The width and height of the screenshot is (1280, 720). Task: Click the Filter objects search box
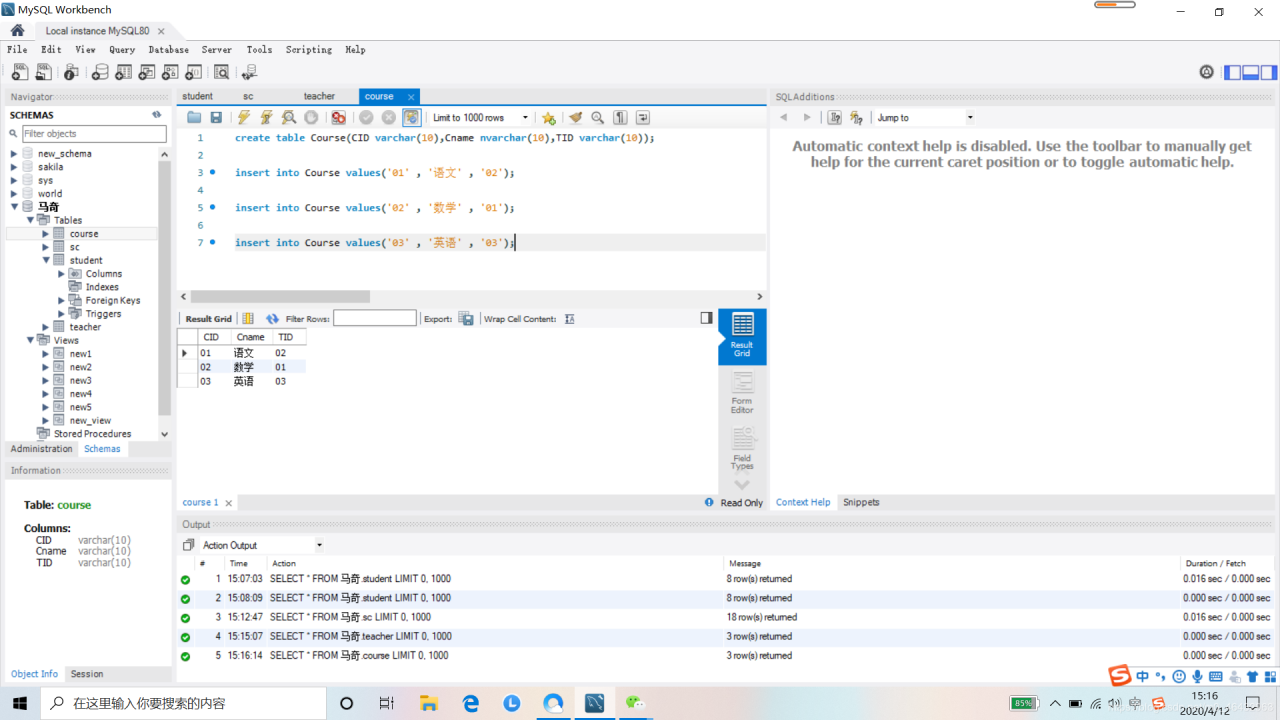pyautogui.click(x=94, y=133)
